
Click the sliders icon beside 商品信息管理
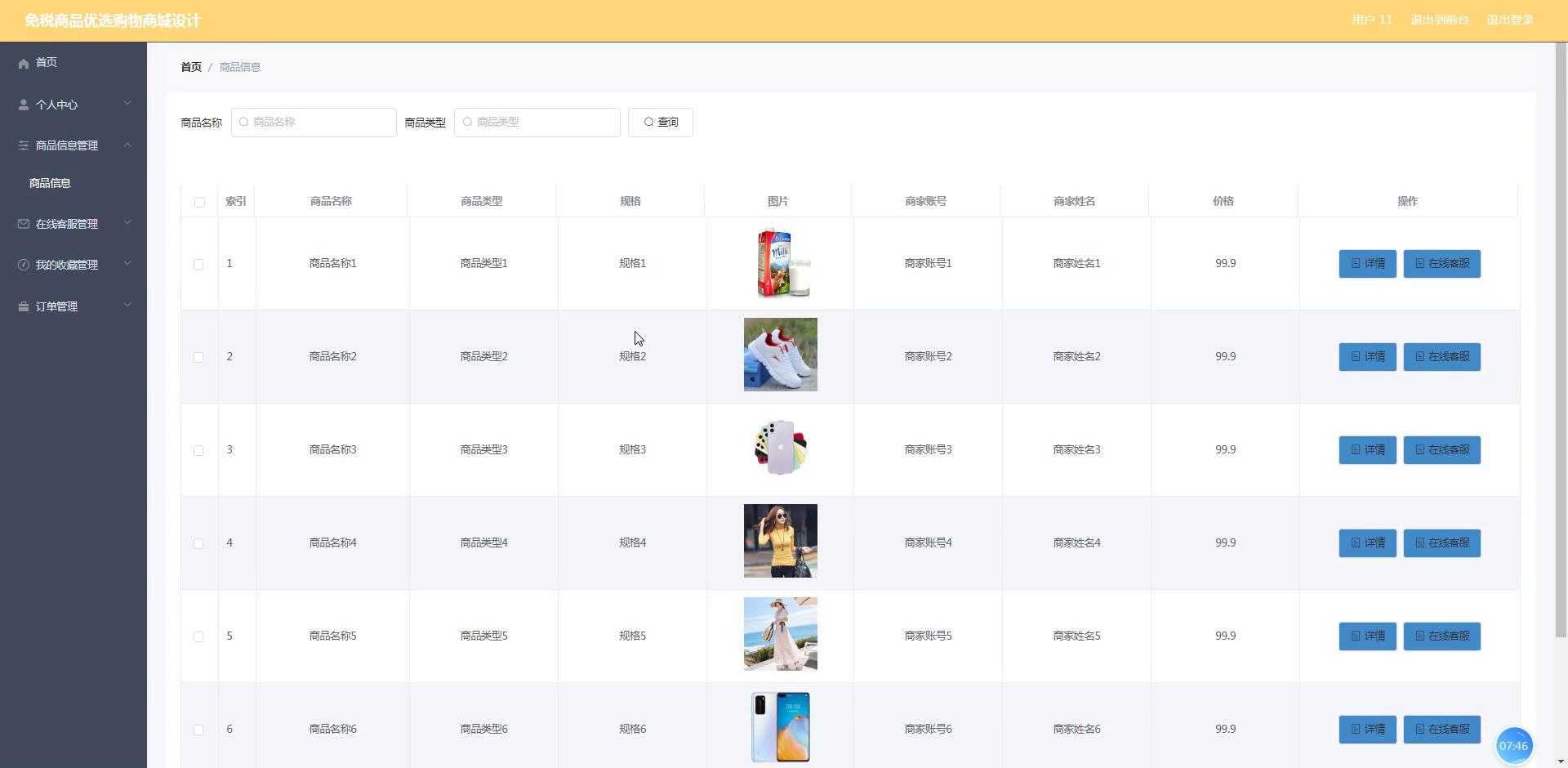pos(24,145)
